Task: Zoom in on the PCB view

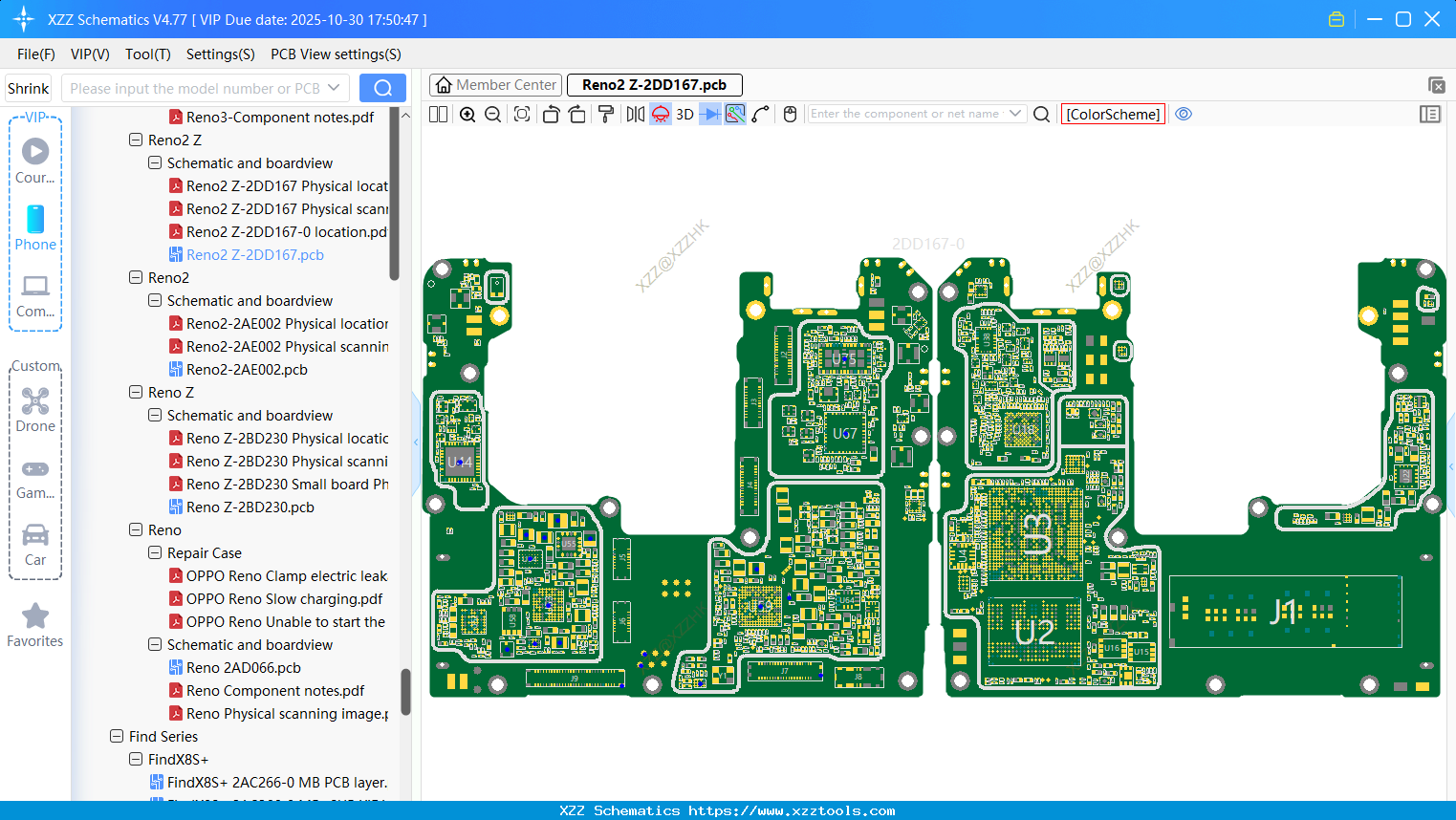Action: click(467, 114)
